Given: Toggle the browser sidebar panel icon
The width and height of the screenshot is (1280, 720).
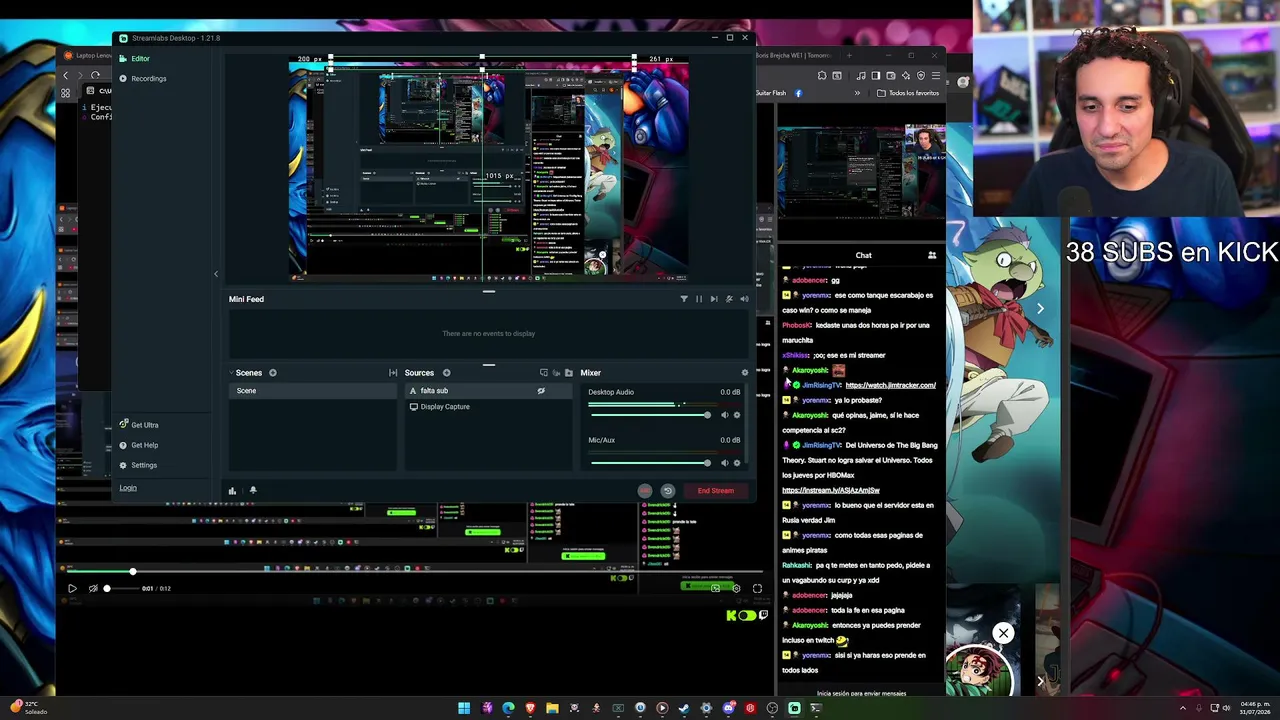Looking at the screenshot, I should (876, 75).
